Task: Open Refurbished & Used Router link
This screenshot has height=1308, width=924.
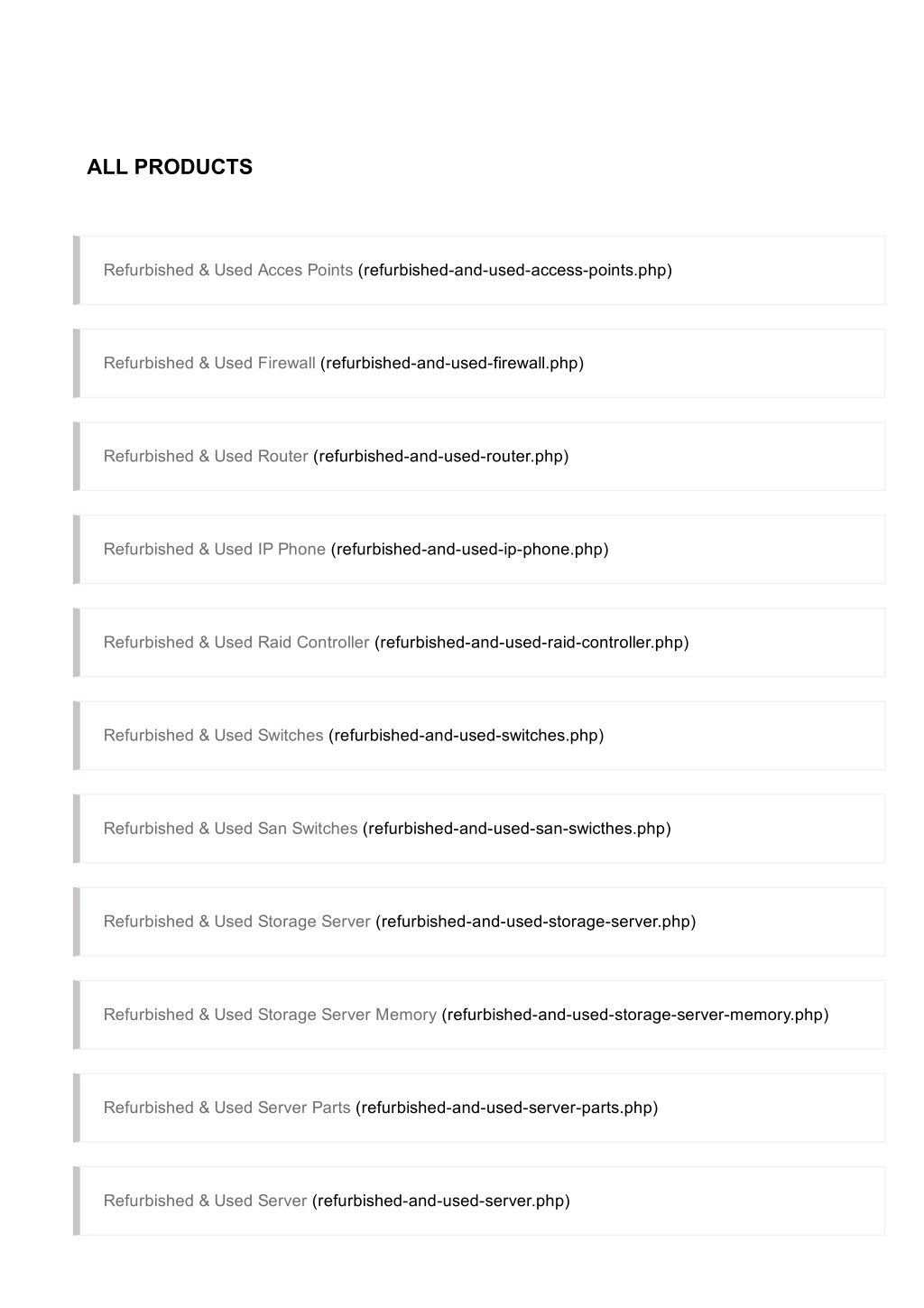Action: [206, 456]
